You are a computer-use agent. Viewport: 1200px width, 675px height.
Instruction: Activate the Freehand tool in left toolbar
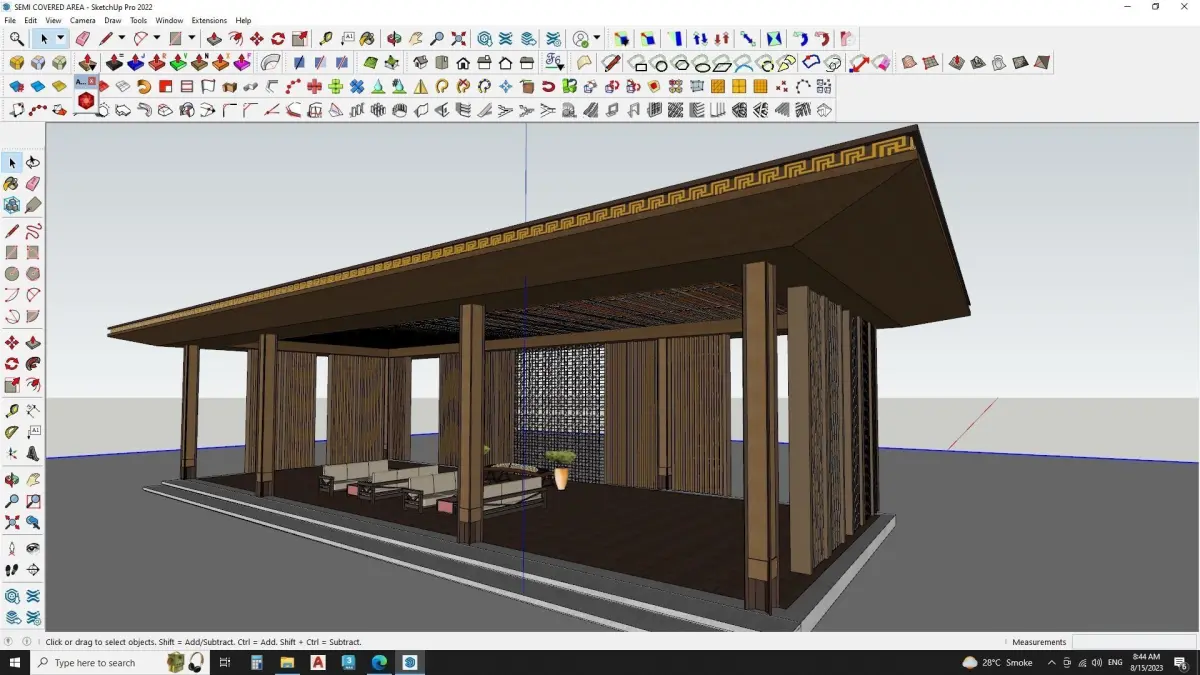point(33,231)
